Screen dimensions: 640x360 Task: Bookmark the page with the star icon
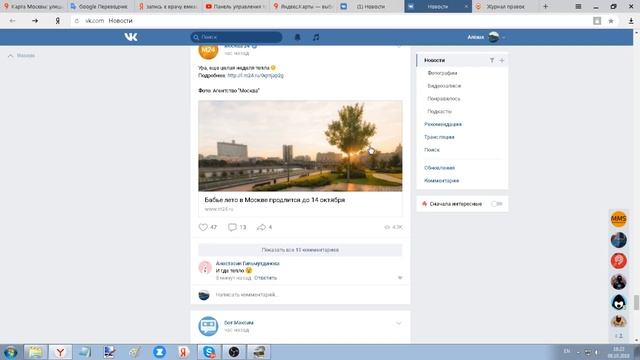tap(611, 21)
